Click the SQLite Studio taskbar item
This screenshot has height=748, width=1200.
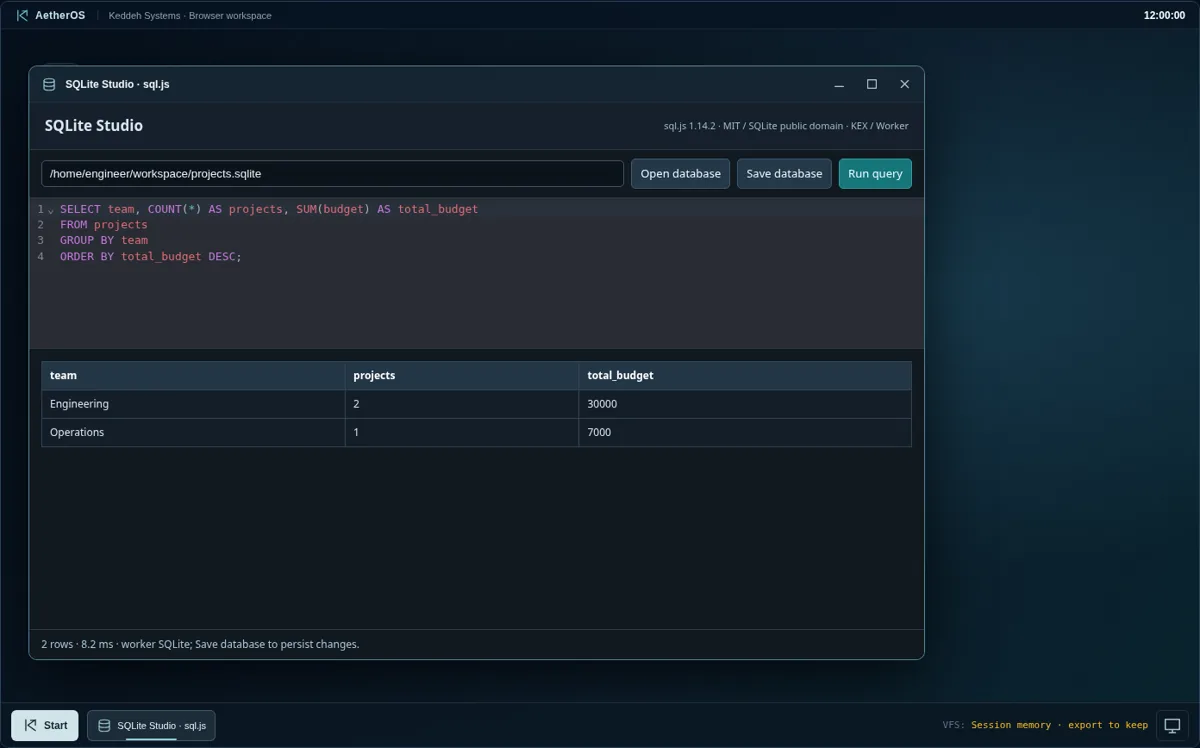click(151, 725)
